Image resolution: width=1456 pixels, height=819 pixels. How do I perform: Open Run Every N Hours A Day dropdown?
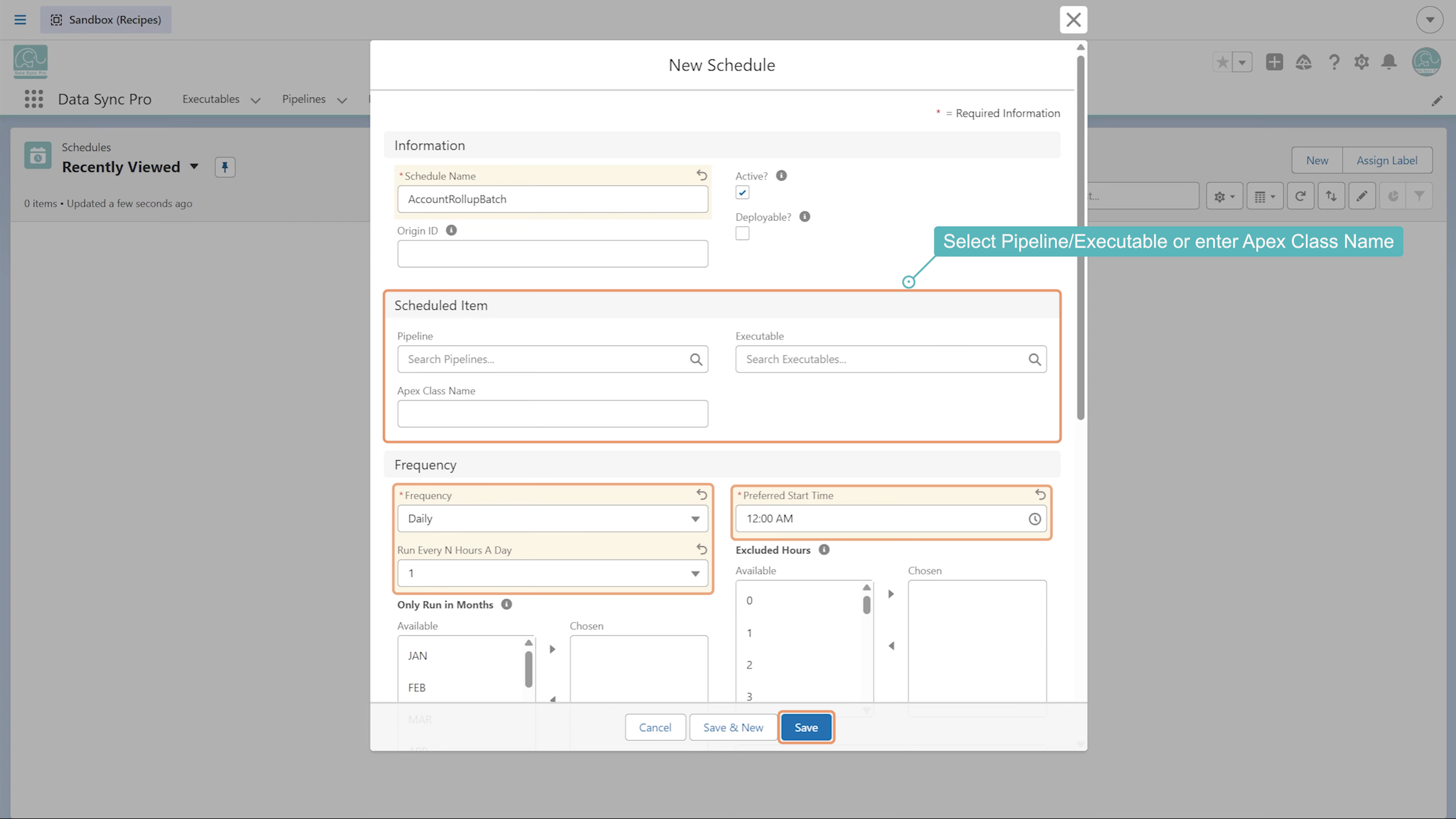pyautogui.click(x=552, y=574)
